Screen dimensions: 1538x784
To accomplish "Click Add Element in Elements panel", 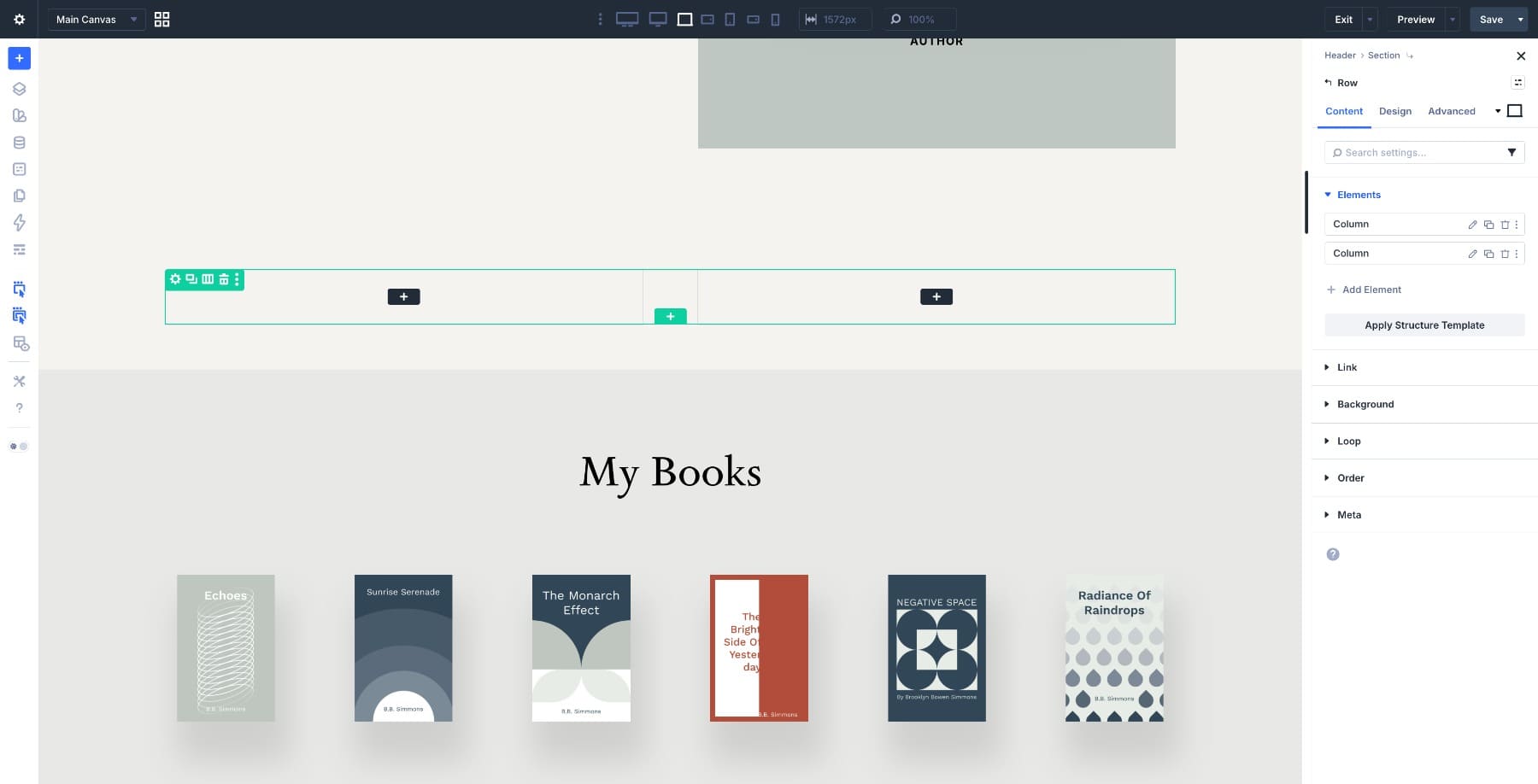I will (1364, 290).
